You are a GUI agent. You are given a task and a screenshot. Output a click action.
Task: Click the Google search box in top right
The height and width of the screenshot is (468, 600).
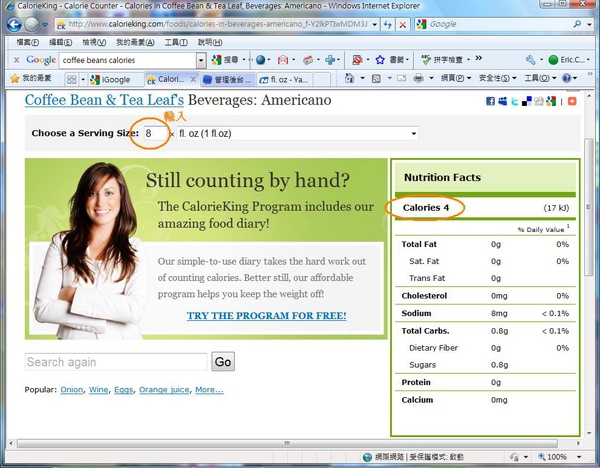coord(494,24)
